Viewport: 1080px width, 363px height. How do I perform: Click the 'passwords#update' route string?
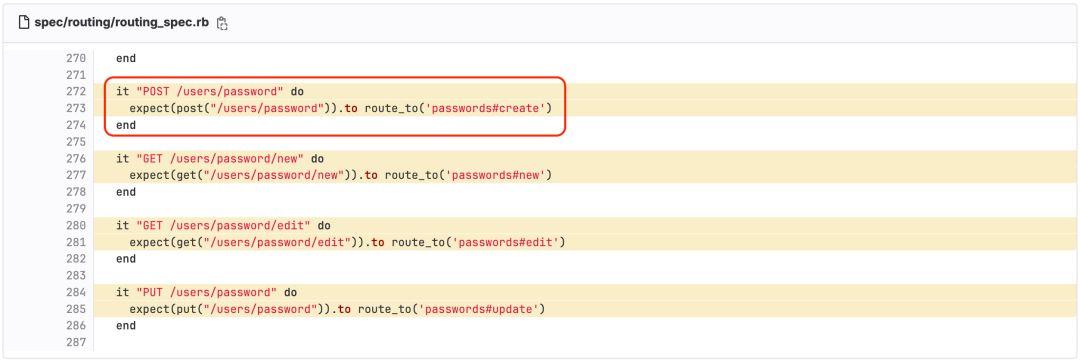point(479,309)
